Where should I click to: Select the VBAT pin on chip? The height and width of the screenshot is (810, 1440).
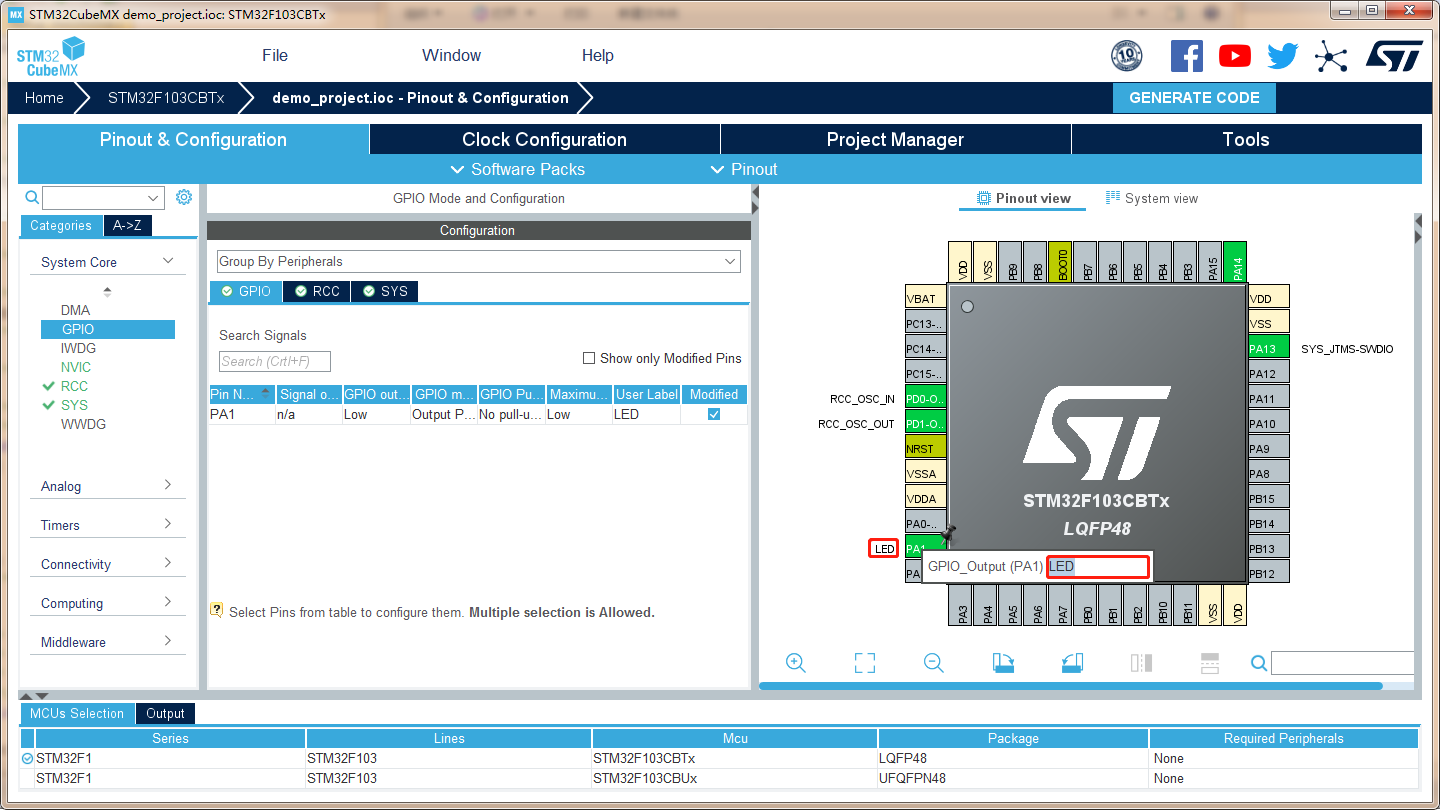[925, 299]
